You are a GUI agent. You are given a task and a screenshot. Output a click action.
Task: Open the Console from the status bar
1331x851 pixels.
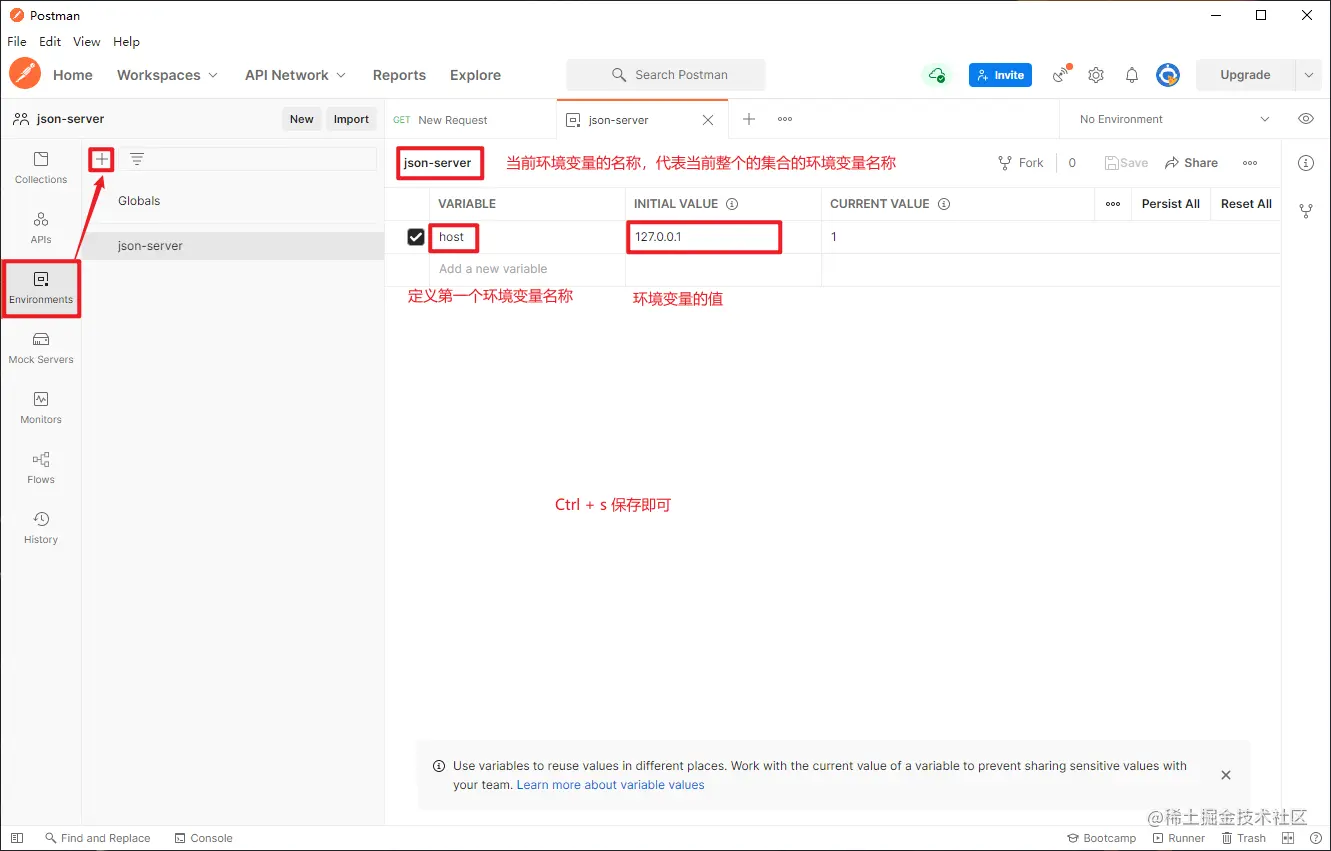pyautogui.click(x=203, y=838)
